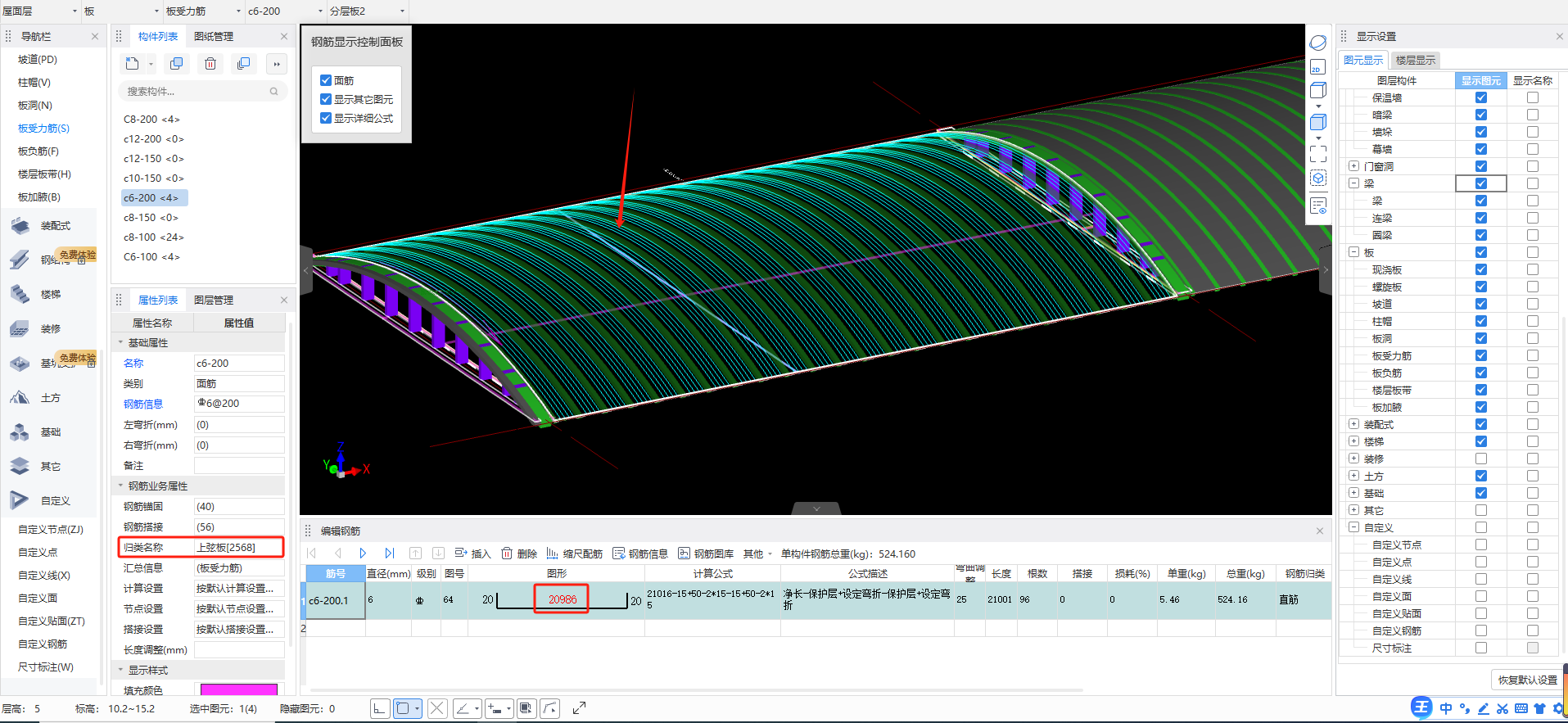Switch to 图纸管理 tab in component panel
1568x723 pixels.
214,36
